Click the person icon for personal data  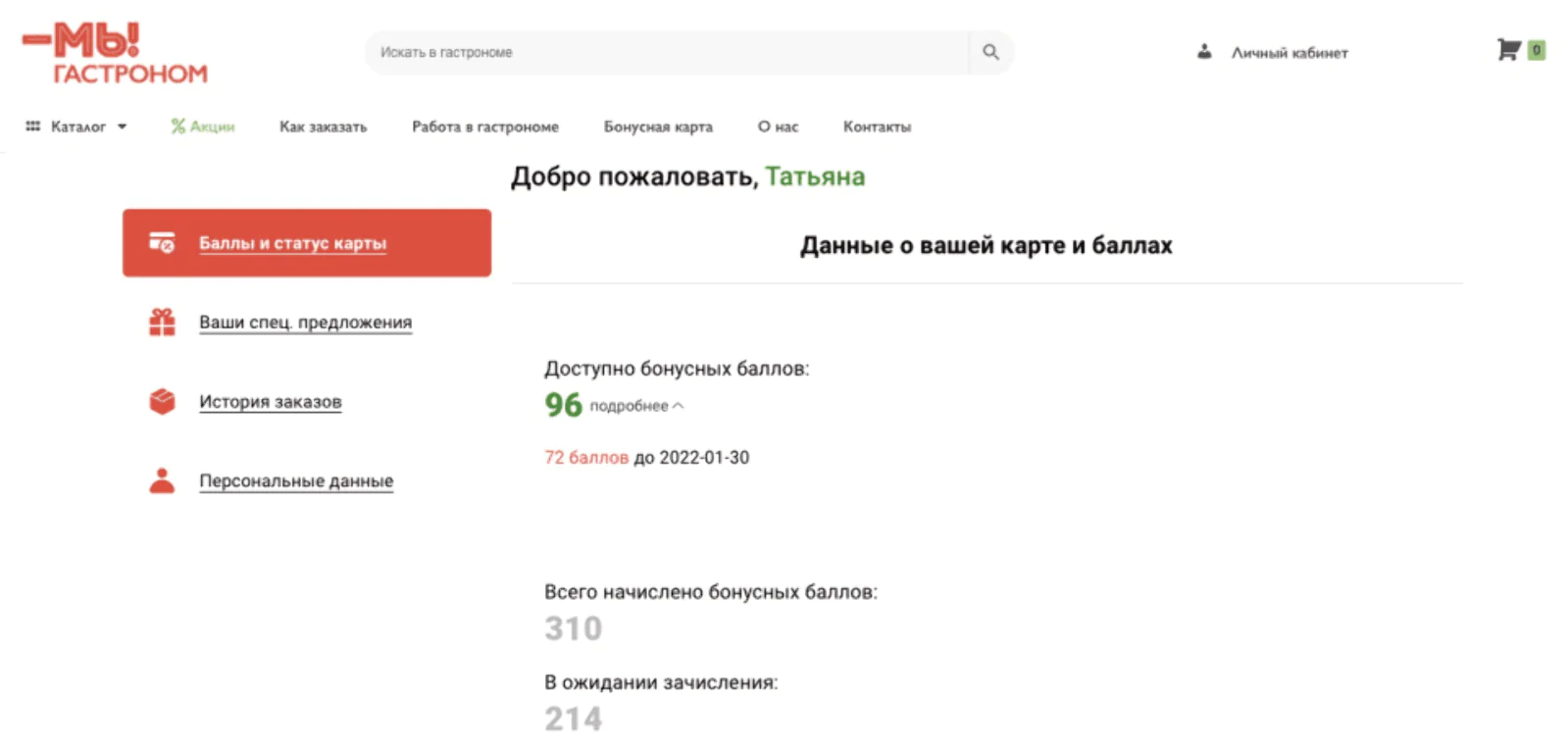coord(162,480)
